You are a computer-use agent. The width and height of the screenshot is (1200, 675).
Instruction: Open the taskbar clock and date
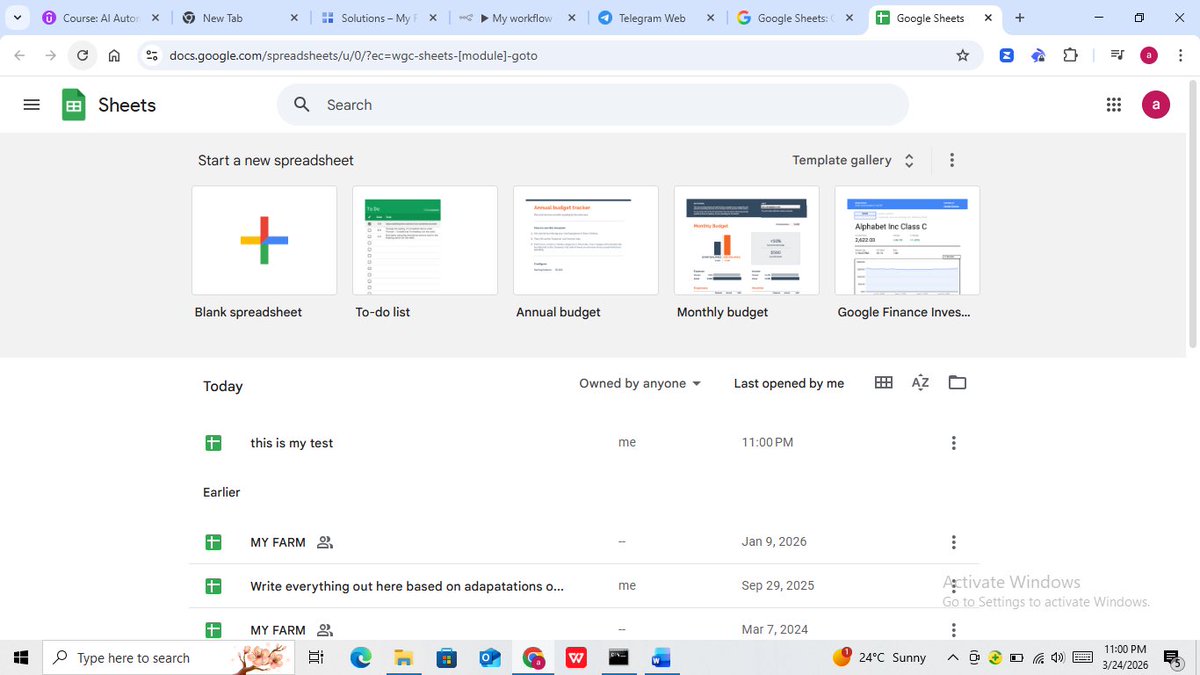(1125, 658)
